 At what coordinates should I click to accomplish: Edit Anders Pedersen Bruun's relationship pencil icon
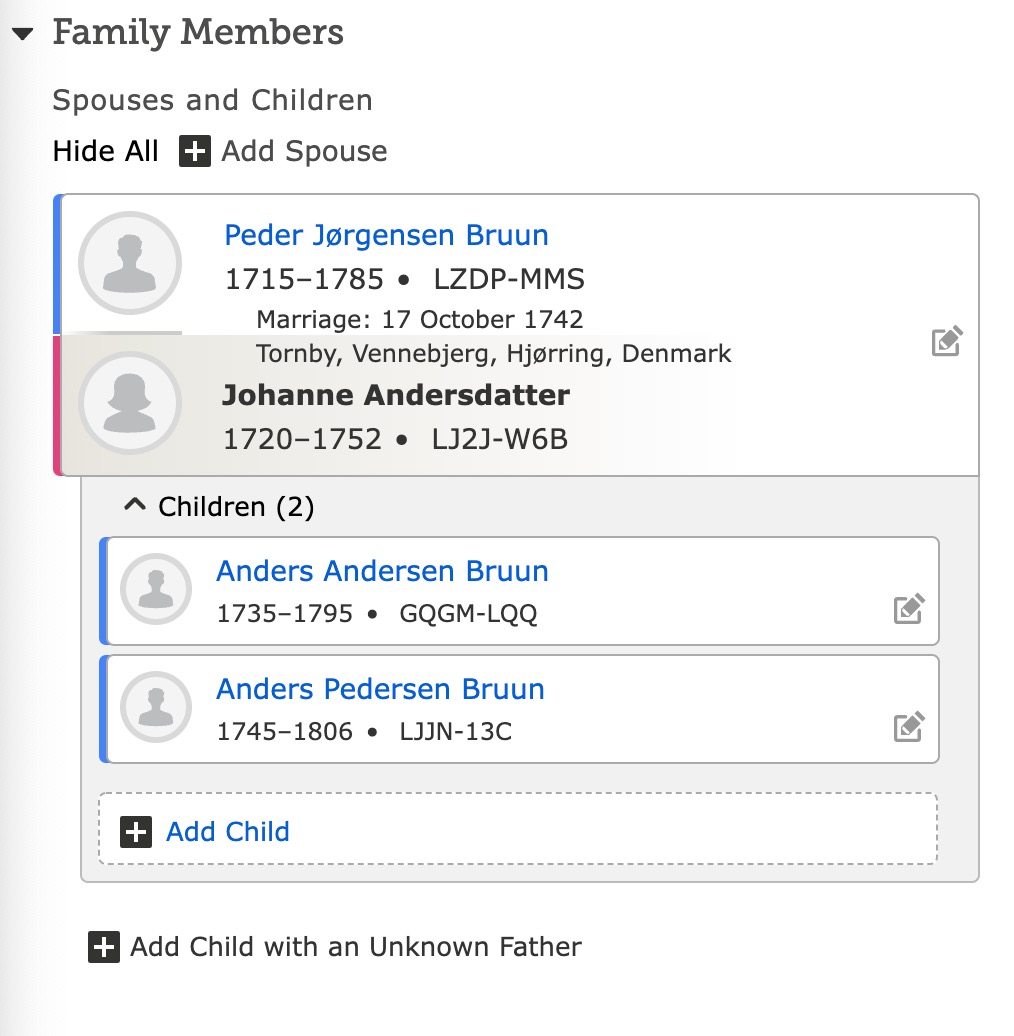click(x=909, y=727)
